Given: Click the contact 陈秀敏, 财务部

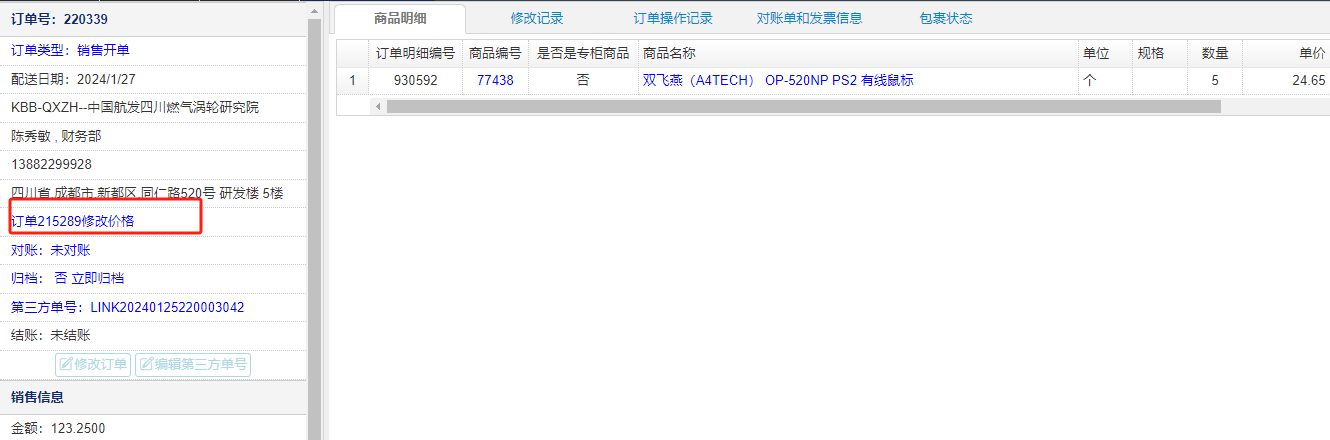Looking at the screenshot, I should 56,136.
